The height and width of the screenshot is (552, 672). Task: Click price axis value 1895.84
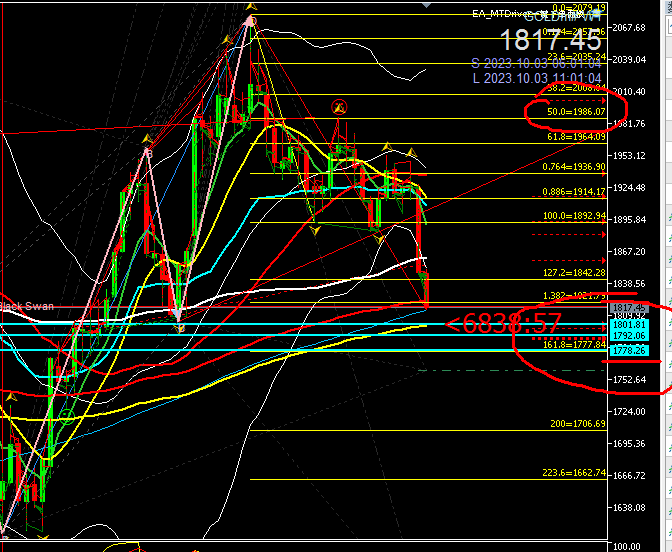629,219
